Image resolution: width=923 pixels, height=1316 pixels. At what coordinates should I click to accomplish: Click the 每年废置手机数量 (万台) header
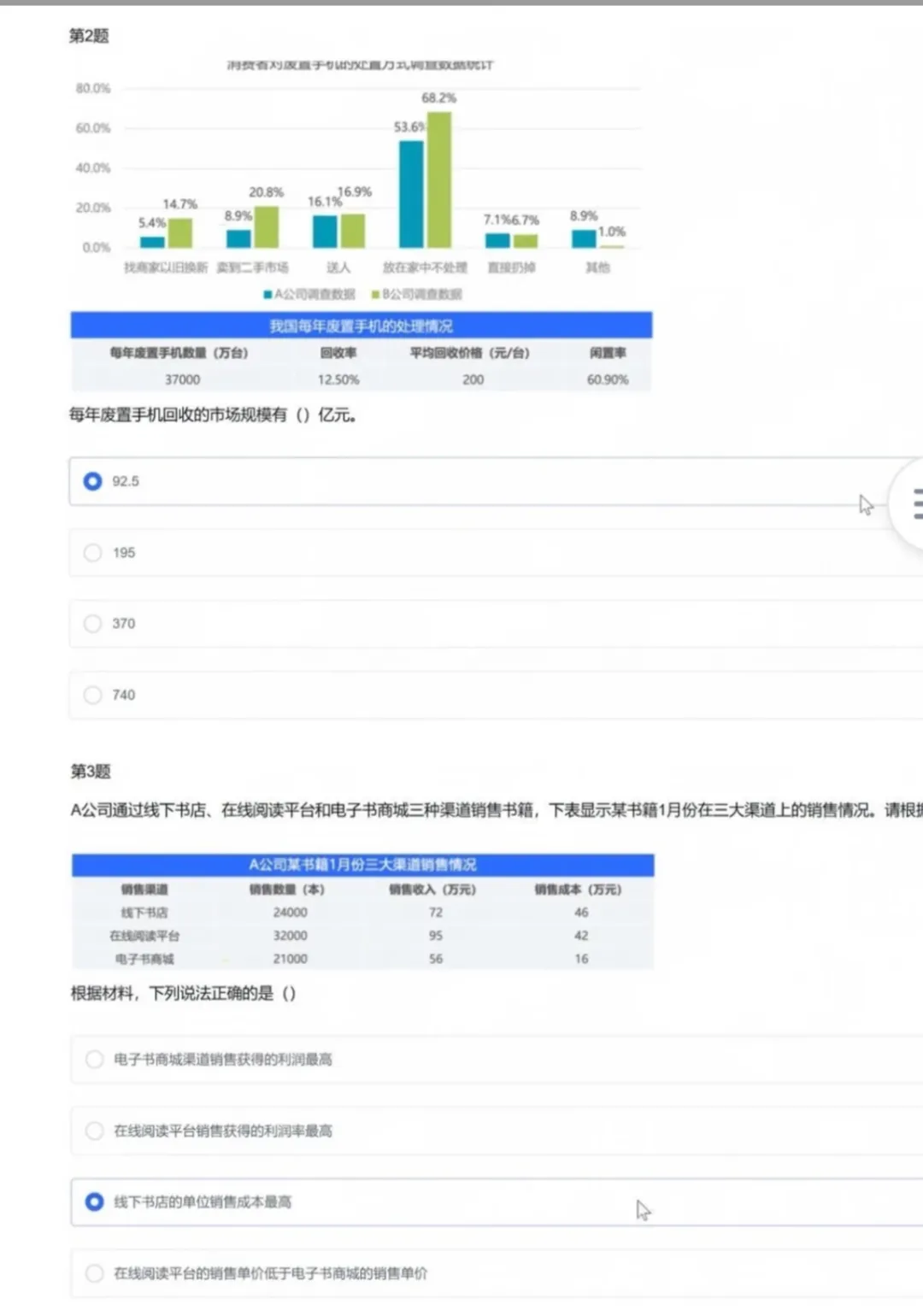coord(179,353)
